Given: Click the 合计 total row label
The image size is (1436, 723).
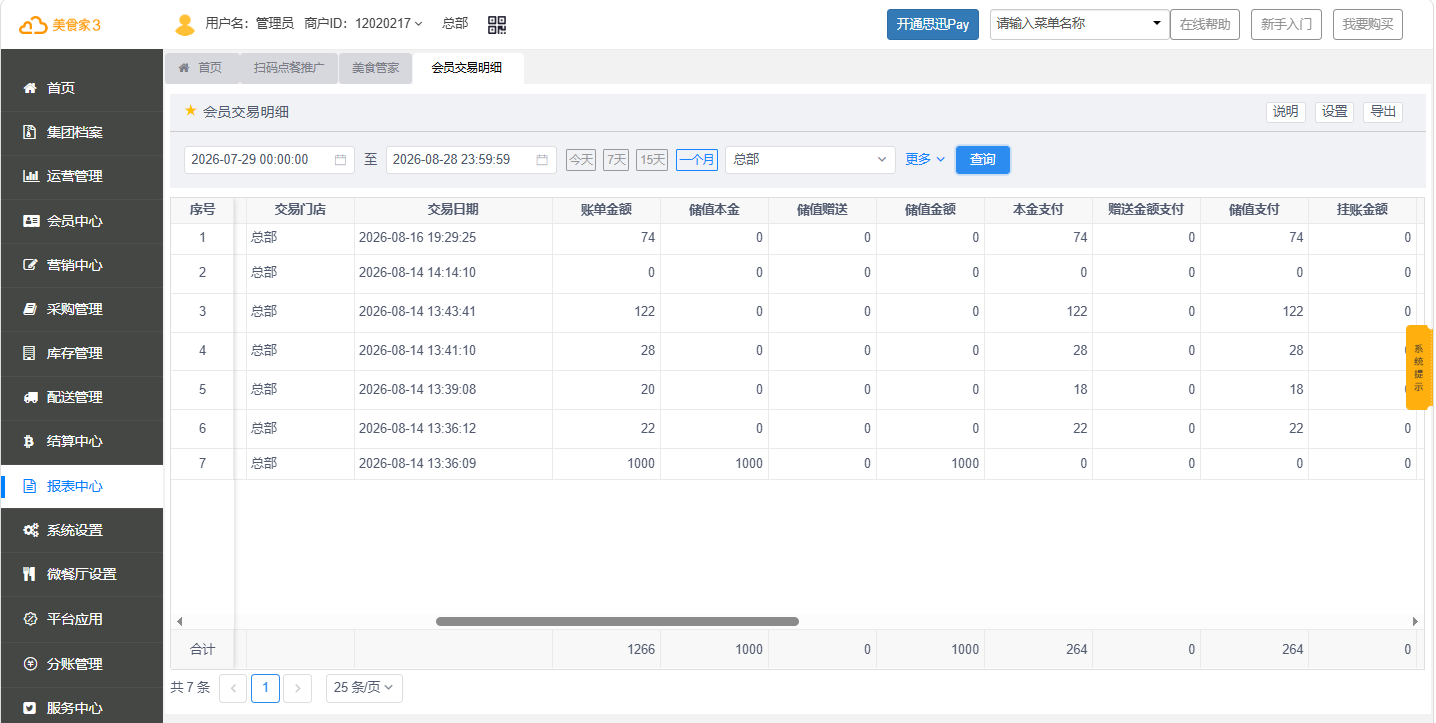Looking at the screenshot, I should point(203,650).
